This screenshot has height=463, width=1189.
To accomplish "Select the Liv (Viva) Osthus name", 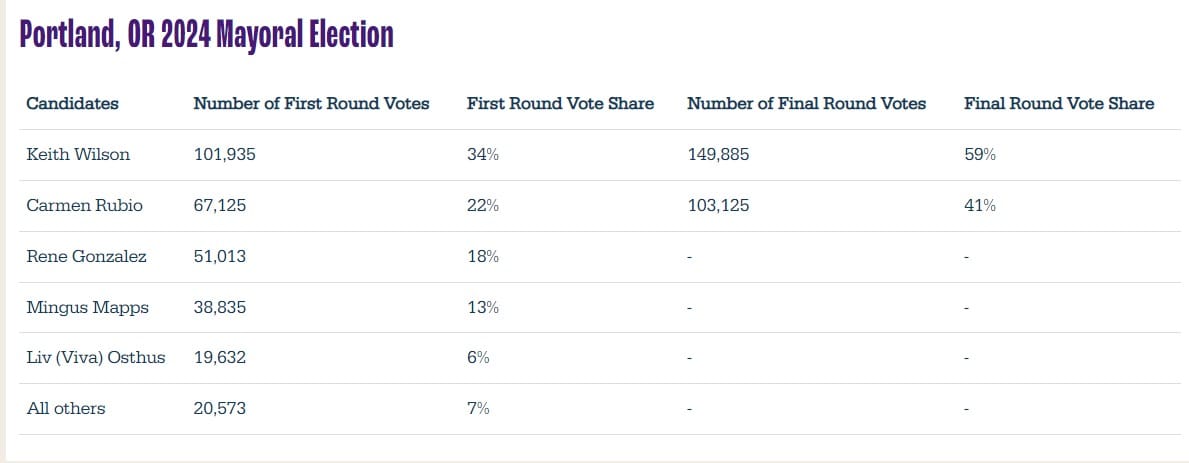I will (x=96, y=358).
